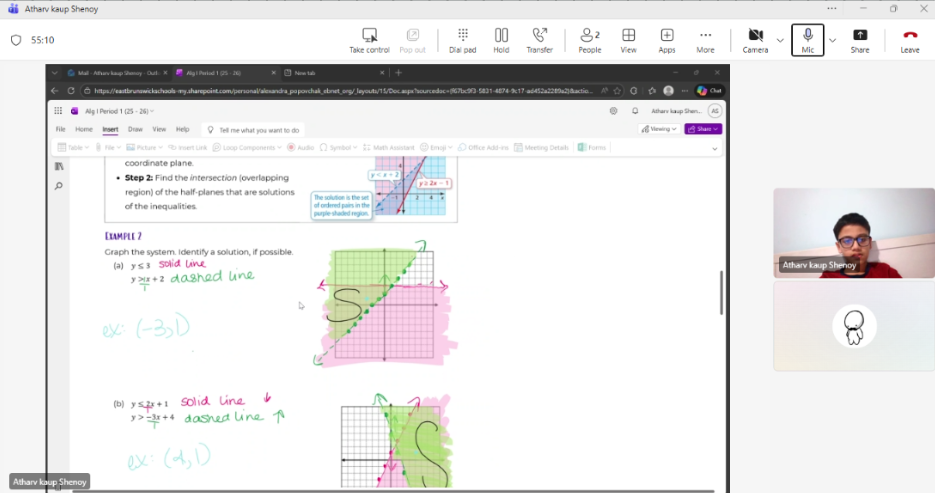Open the File menu in OneNote
This screenshot has height=493, width=935.
[x=61, y=129]
